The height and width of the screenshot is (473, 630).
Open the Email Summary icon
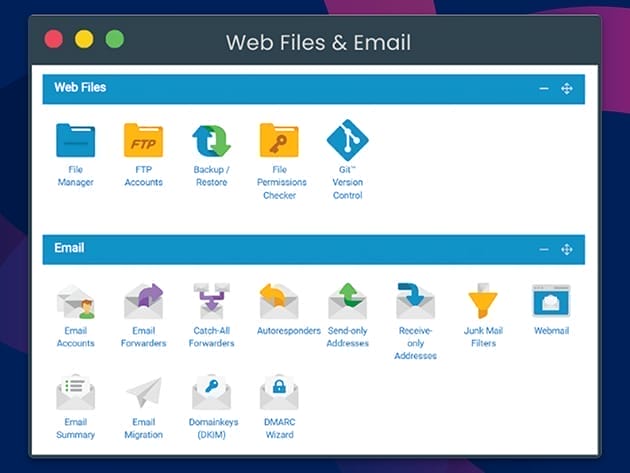75,393
